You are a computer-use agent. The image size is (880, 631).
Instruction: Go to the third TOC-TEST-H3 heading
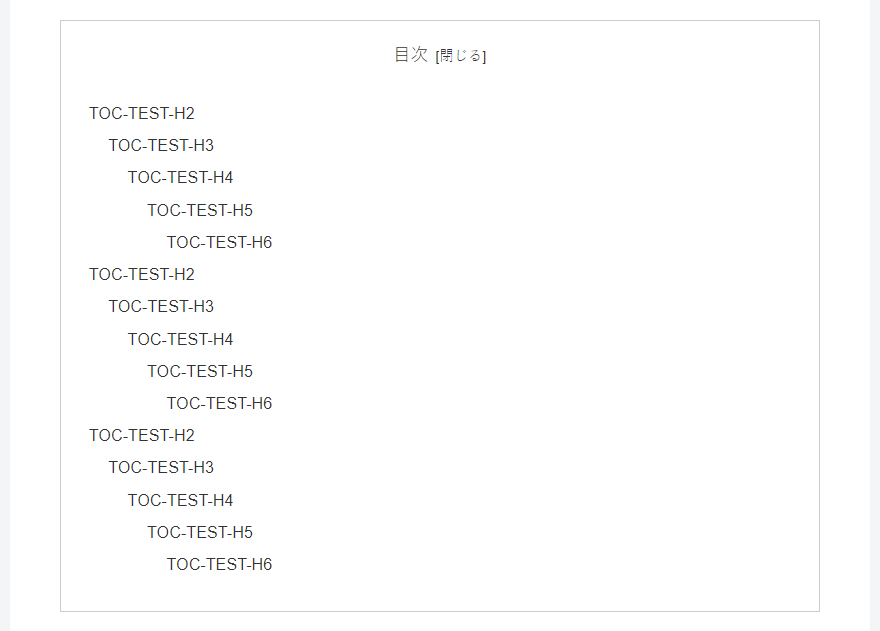(161, 467)
